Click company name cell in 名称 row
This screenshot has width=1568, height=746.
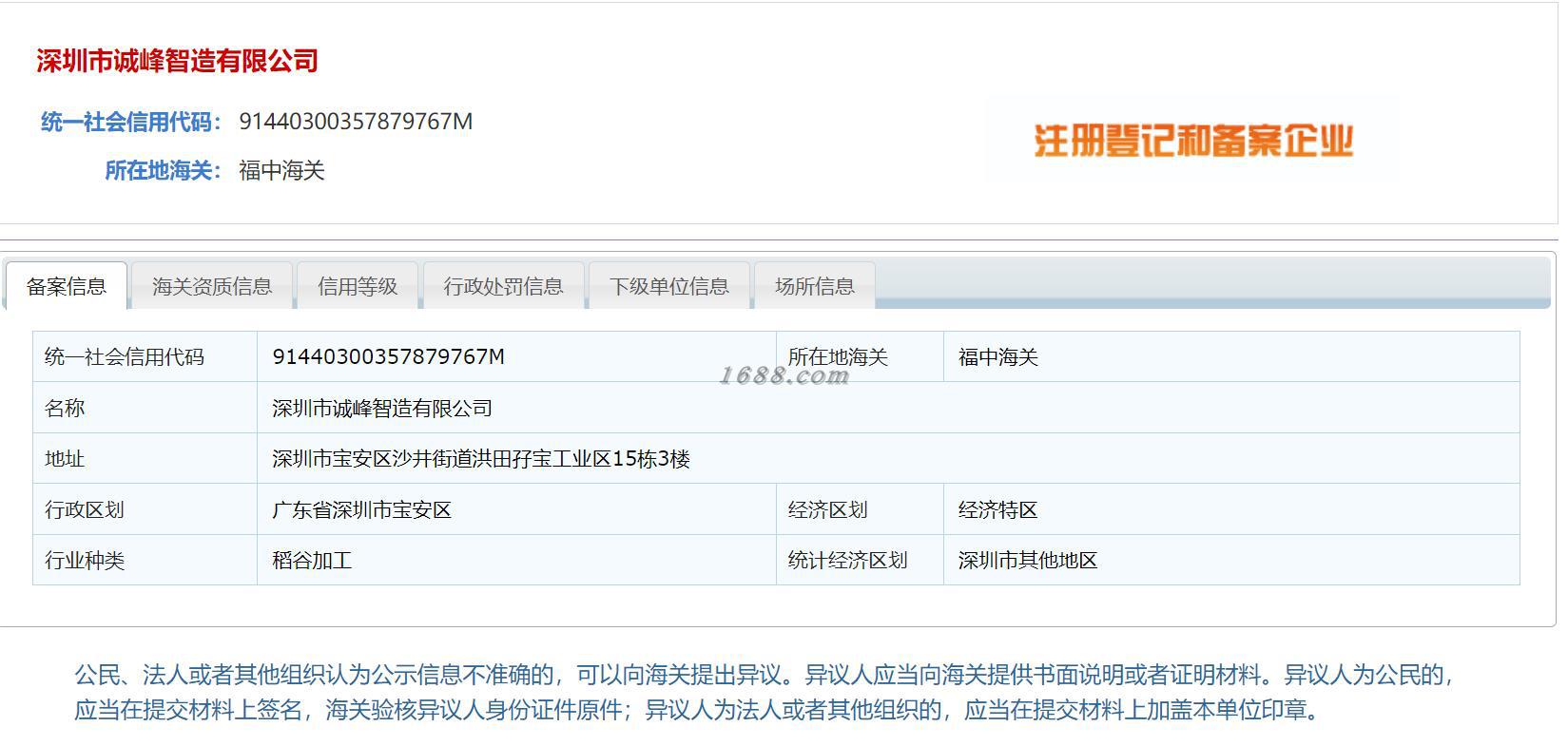click(x=888, y=408)
